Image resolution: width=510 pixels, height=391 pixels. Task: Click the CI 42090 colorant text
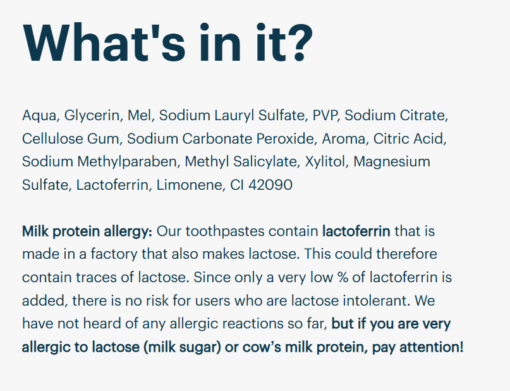click(261, 185)
